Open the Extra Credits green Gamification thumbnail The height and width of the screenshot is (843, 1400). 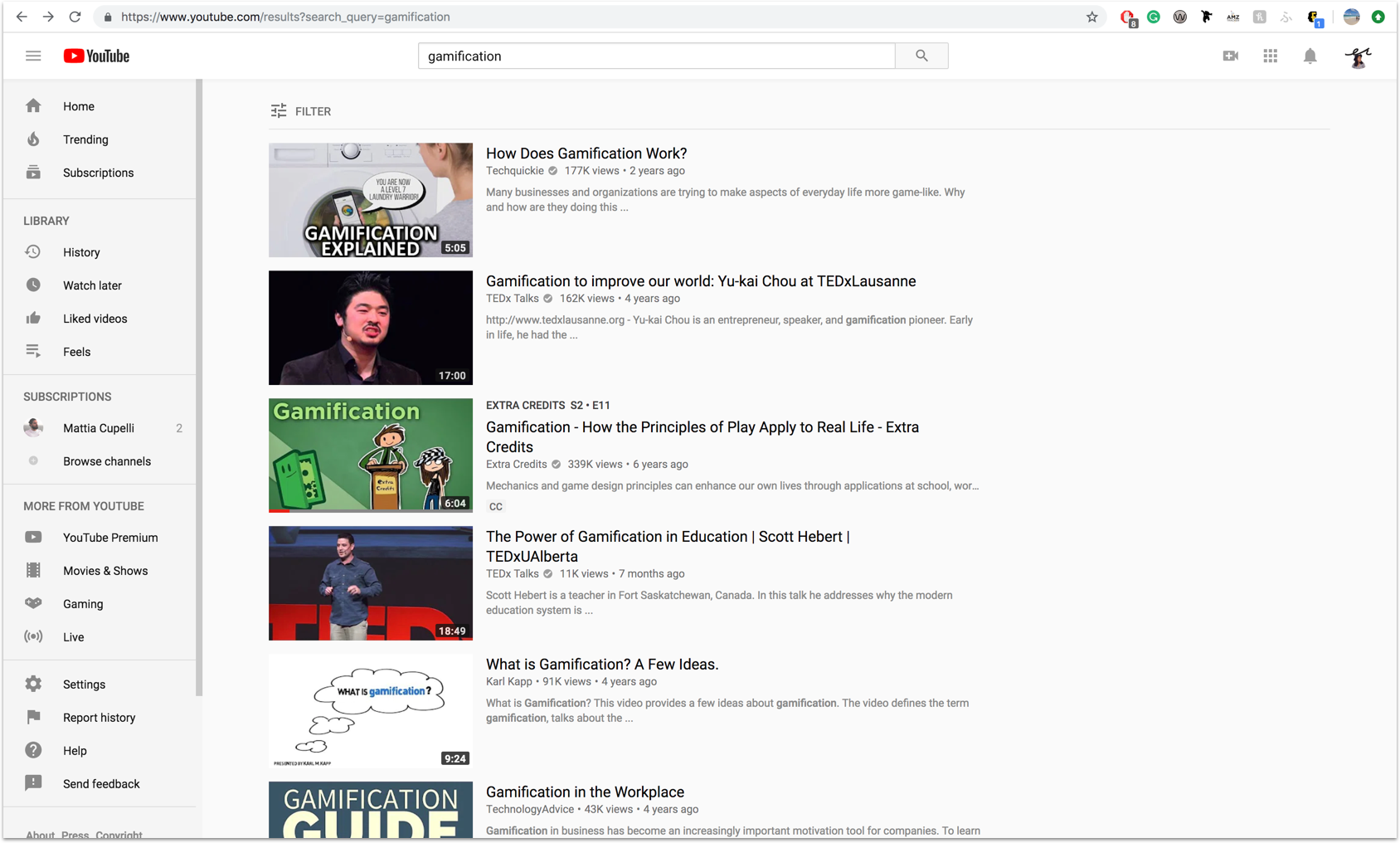point(371,456)
